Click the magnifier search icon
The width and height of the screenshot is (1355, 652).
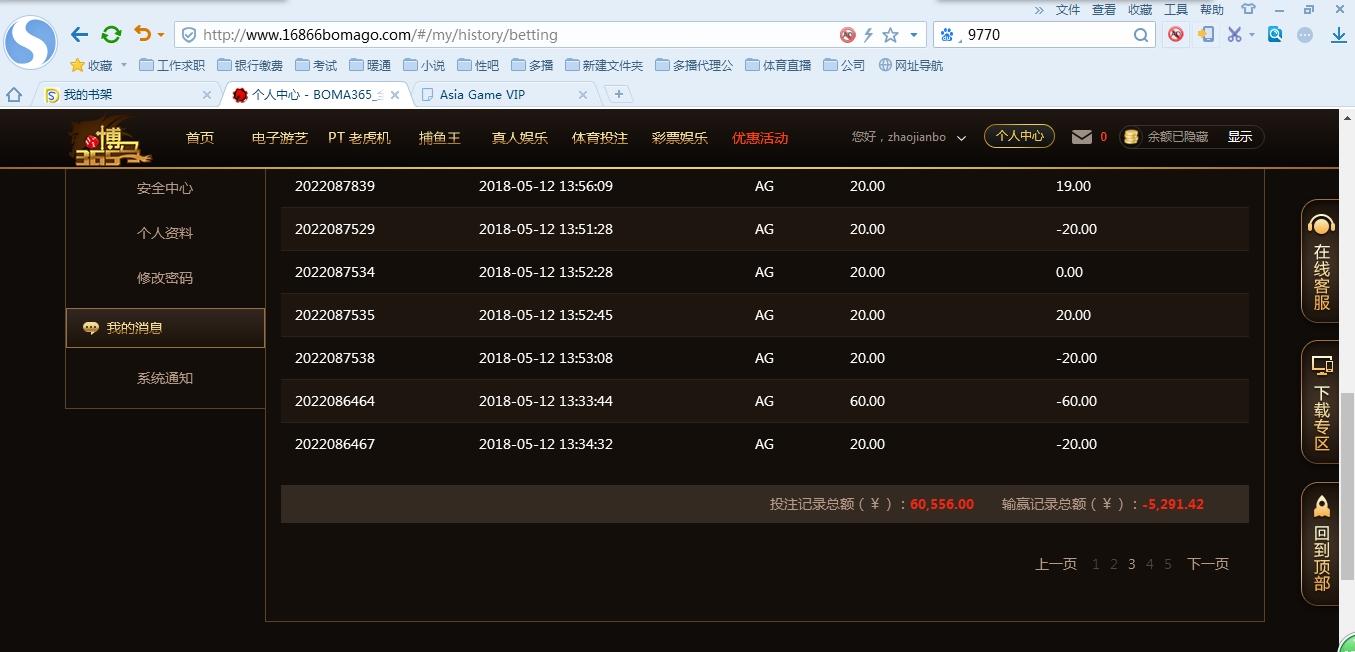pos(1141,35)
